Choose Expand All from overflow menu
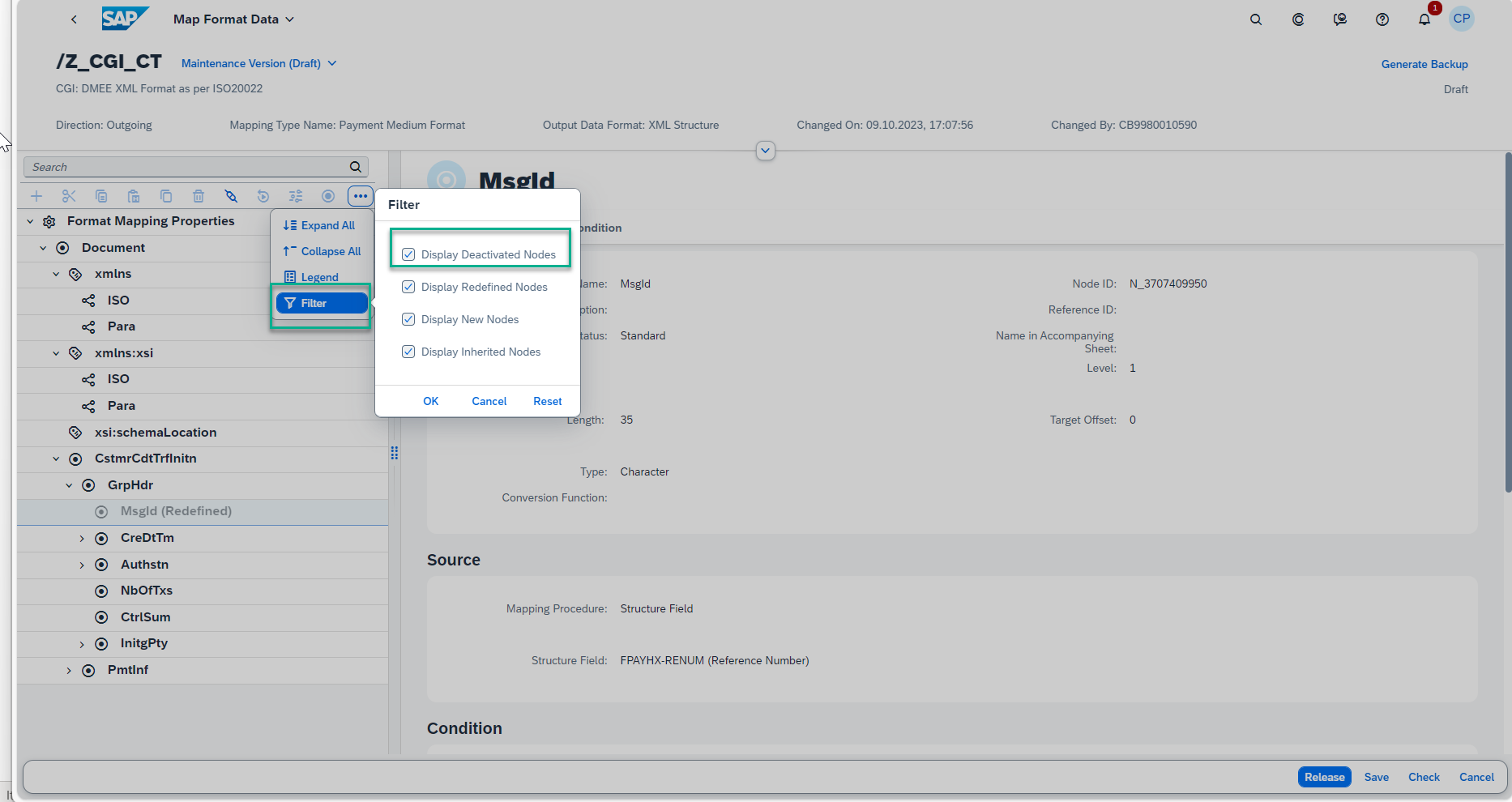Screen dimensions: 1512x802 click(320, 225)
